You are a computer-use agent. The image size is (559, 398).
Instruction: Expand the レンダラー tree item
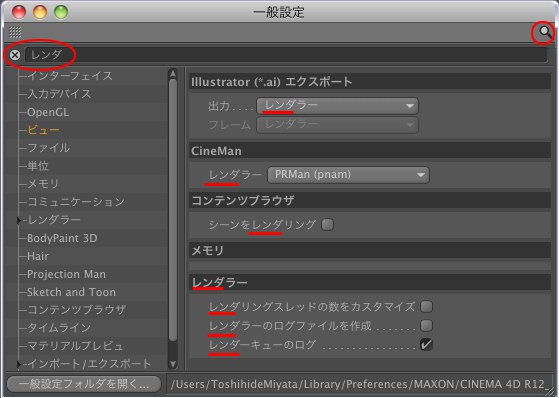point(19,220)
